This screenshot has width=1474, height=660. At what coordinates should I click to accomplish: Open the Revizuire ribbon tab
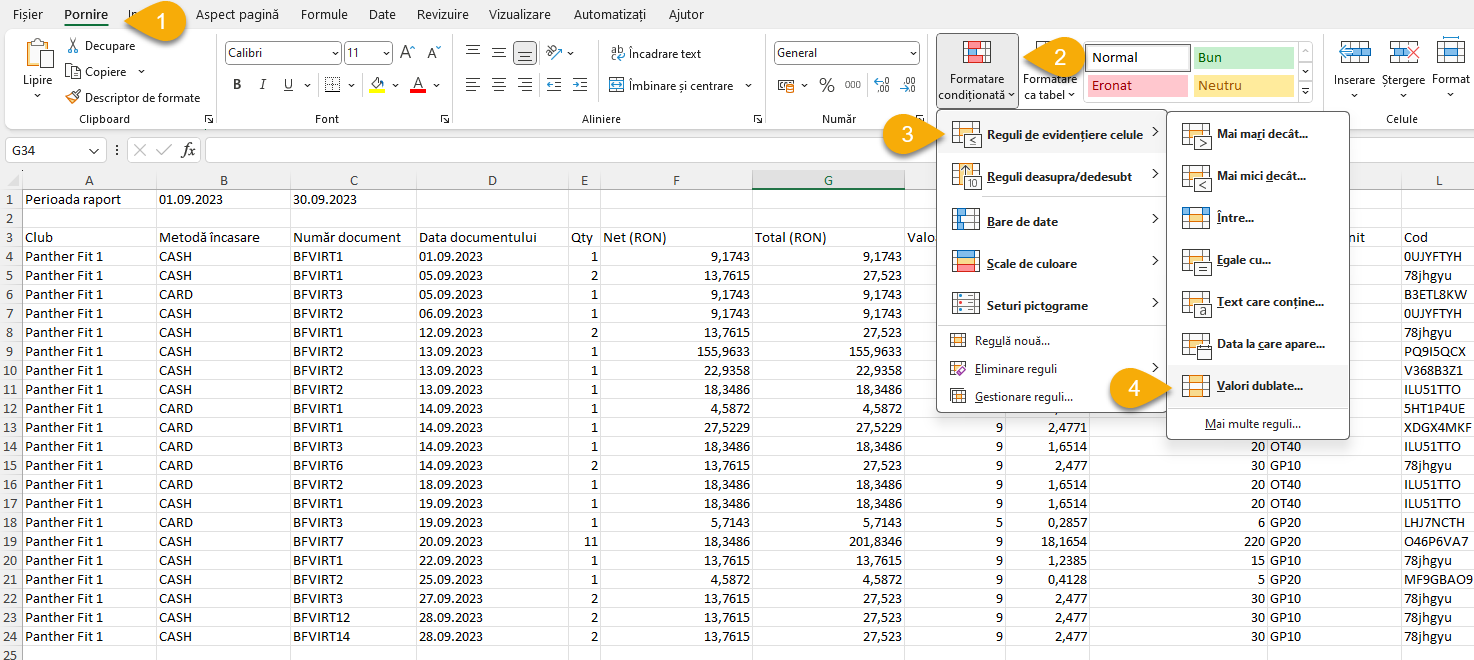pyautogui.click(x=442, y=14)
